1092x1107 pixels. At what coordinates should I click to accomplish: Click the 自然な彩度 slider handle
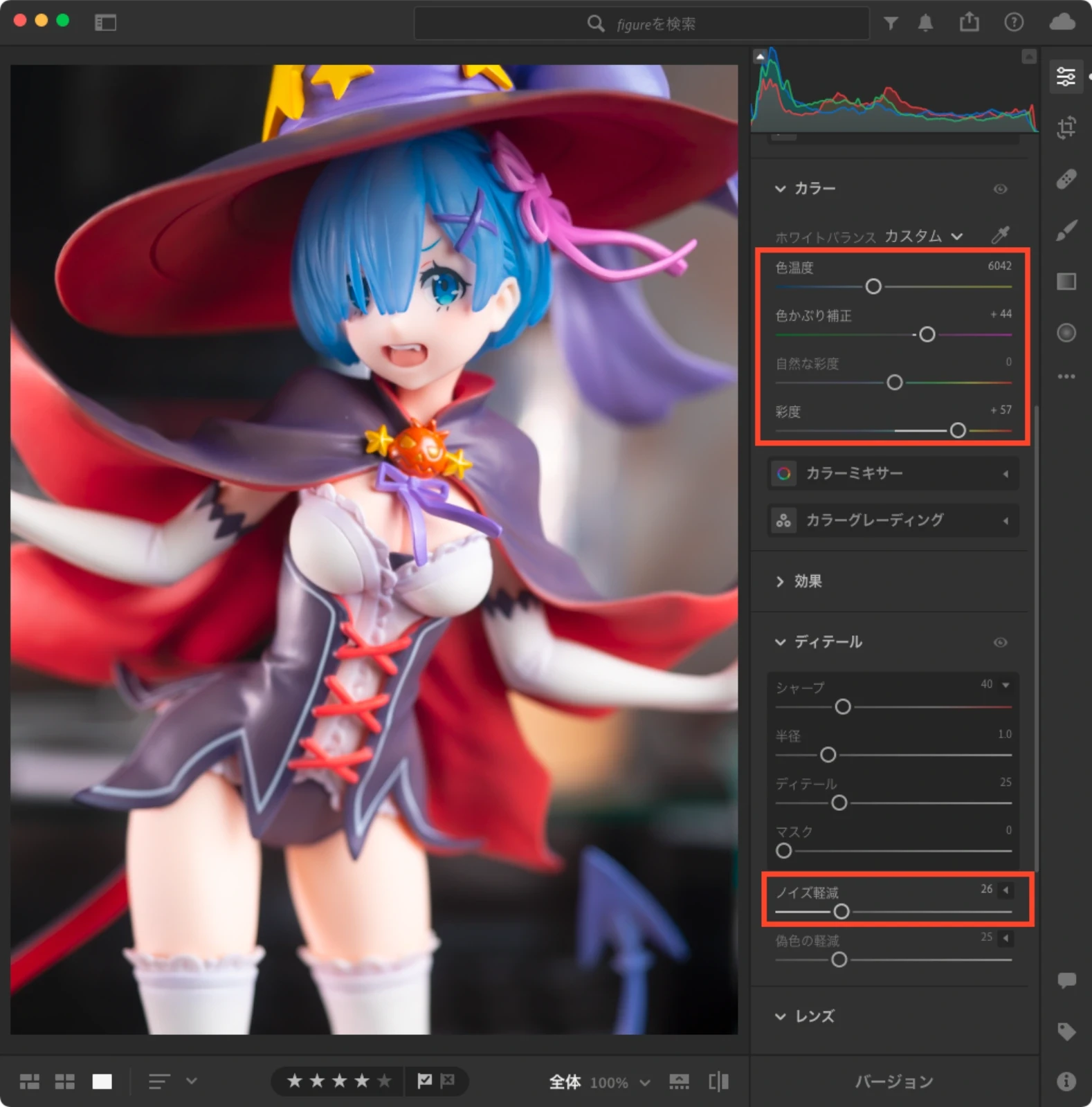pyautogui.click(x=894, y=383)
